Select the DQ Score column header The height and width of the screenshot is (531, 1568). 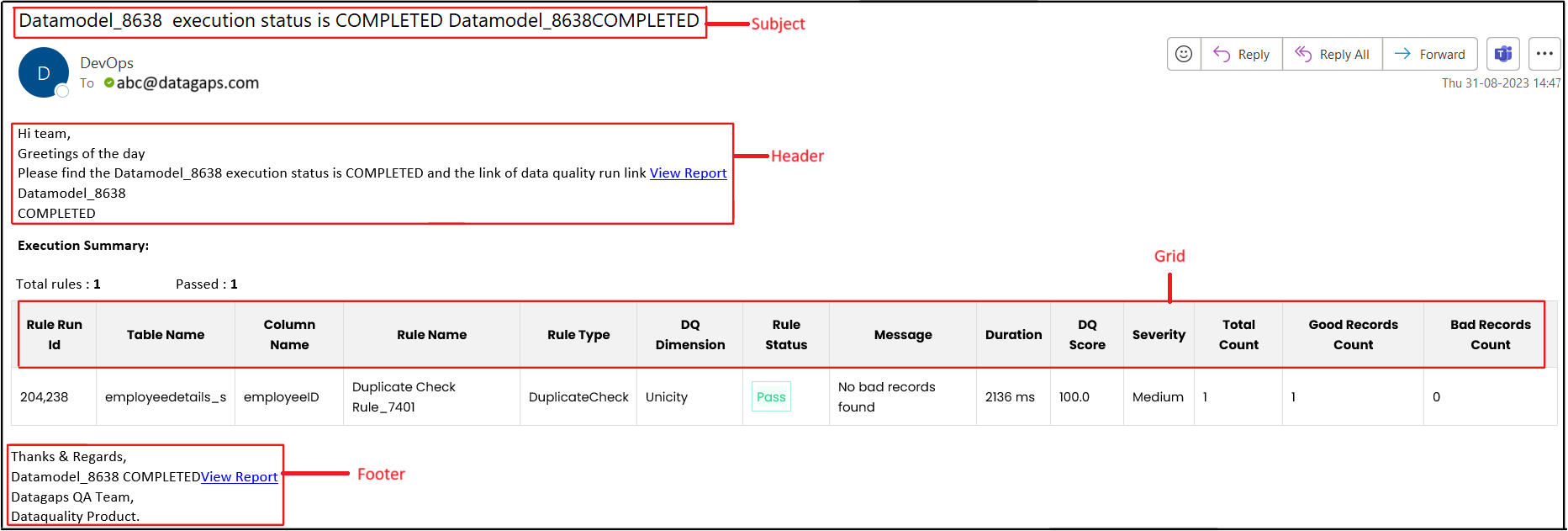click(x=1087, y=334)
